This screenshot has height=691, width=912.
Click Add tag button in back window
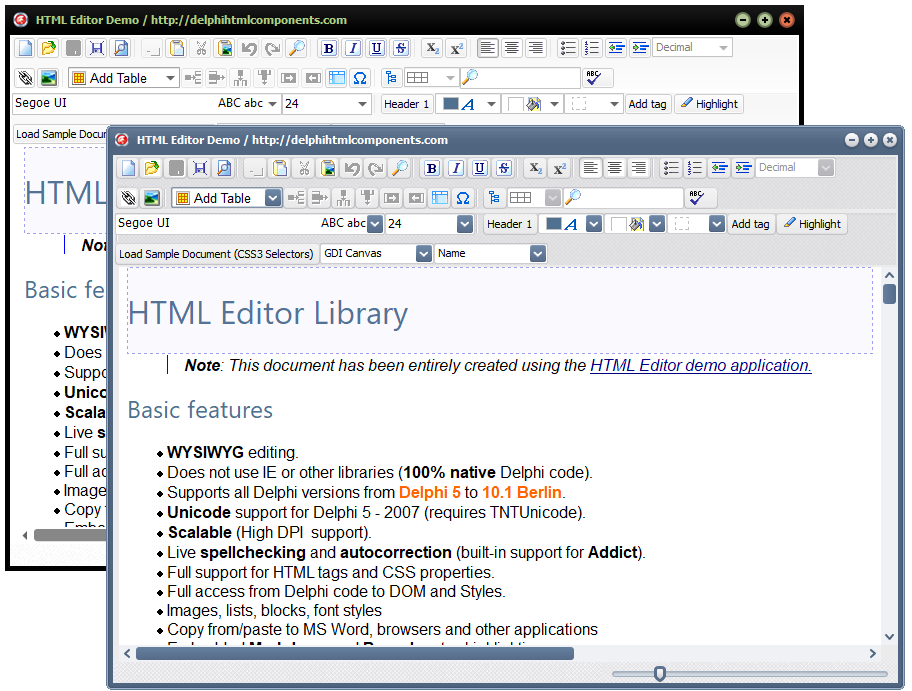[647, 104]
